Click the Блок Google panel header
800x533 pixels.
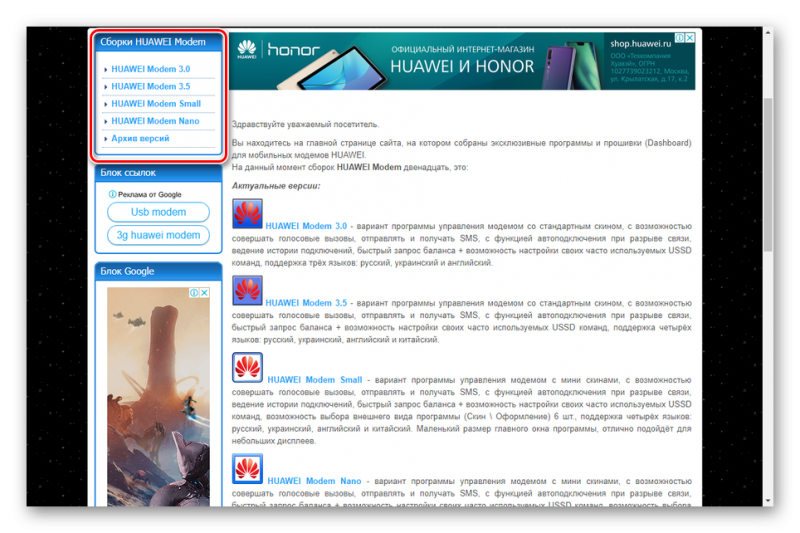coord(158,271)
